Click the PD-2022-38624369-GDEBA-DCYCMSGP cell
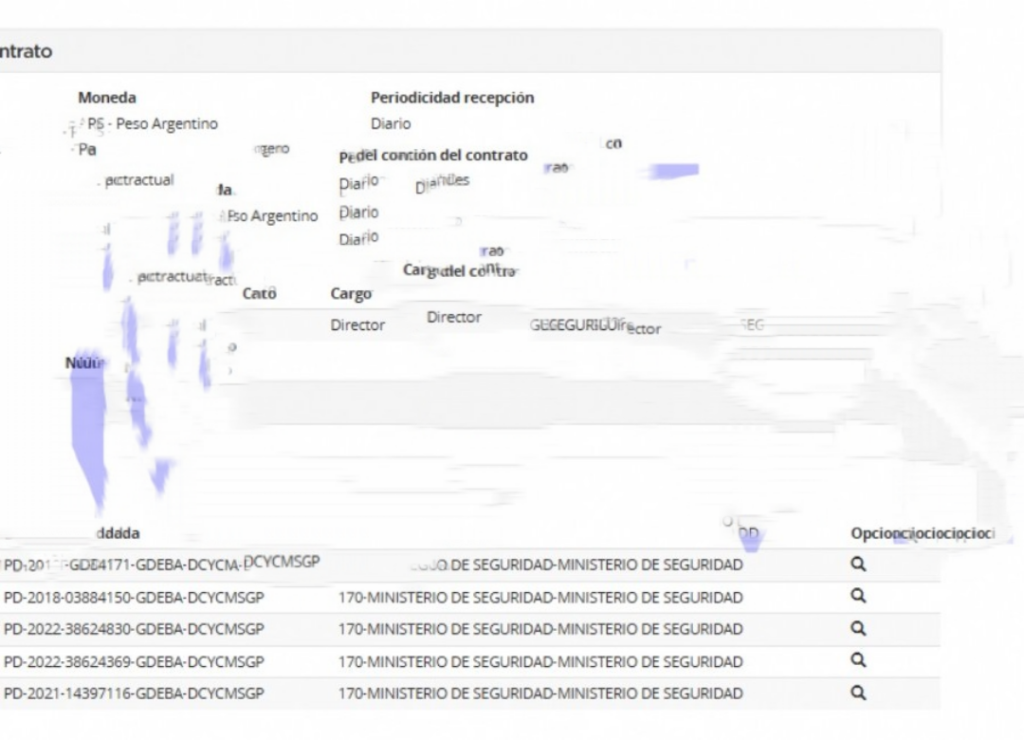1024x740 pixels. coord(134,661)
